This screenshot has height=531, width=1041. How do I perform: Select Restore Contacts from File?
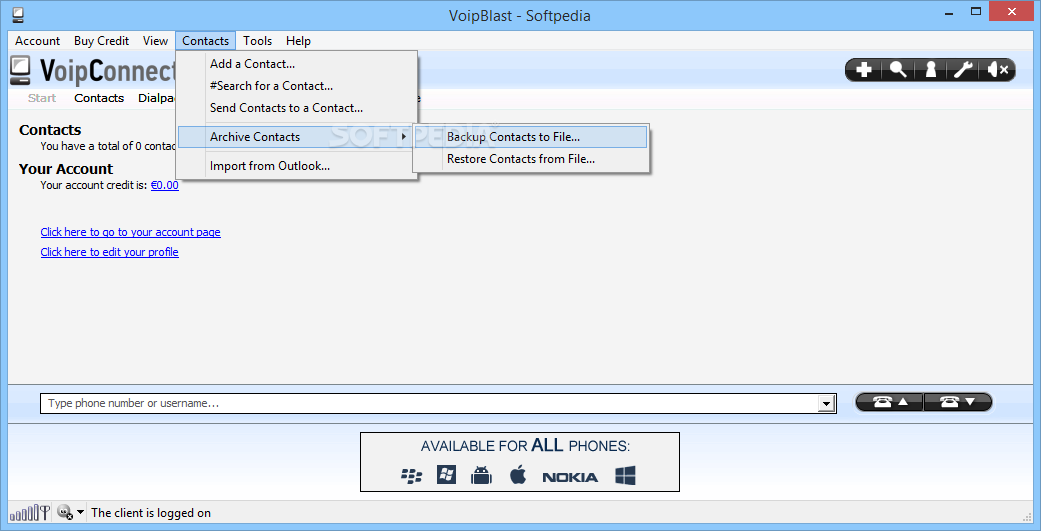coord(530,159)
